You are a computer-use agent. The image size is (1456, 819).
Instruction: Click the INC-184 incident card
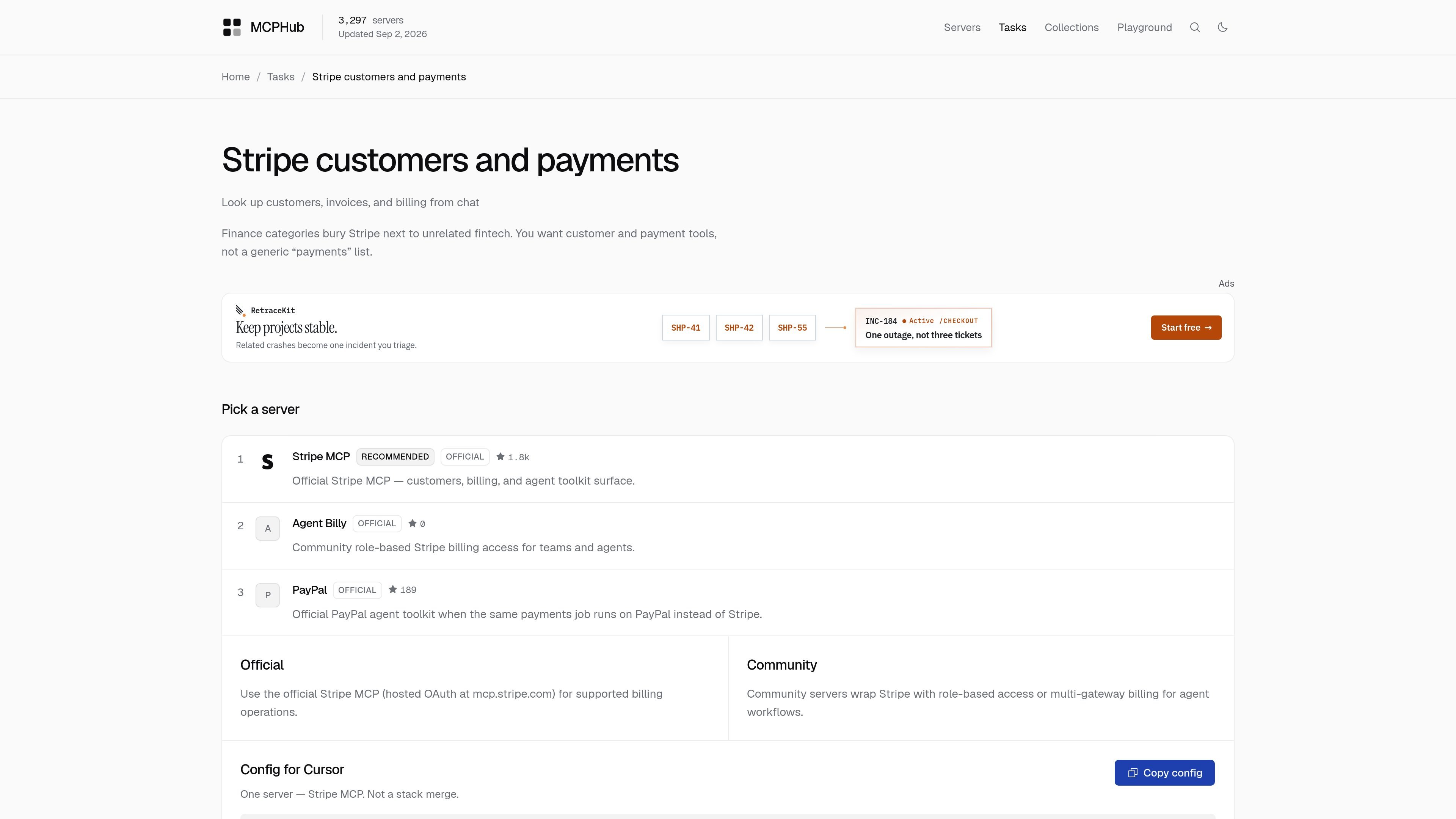point(924,328)
